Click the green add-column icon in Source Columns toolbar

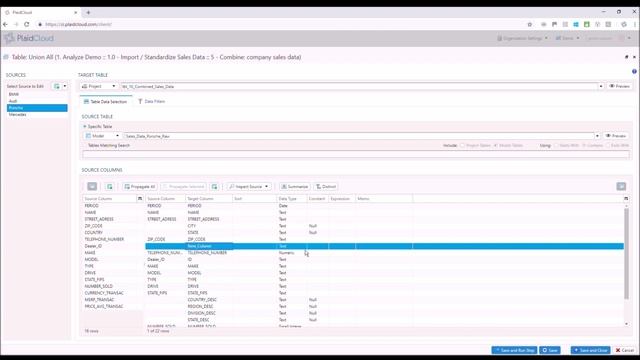pyautogui.click(x=109, y=187)
